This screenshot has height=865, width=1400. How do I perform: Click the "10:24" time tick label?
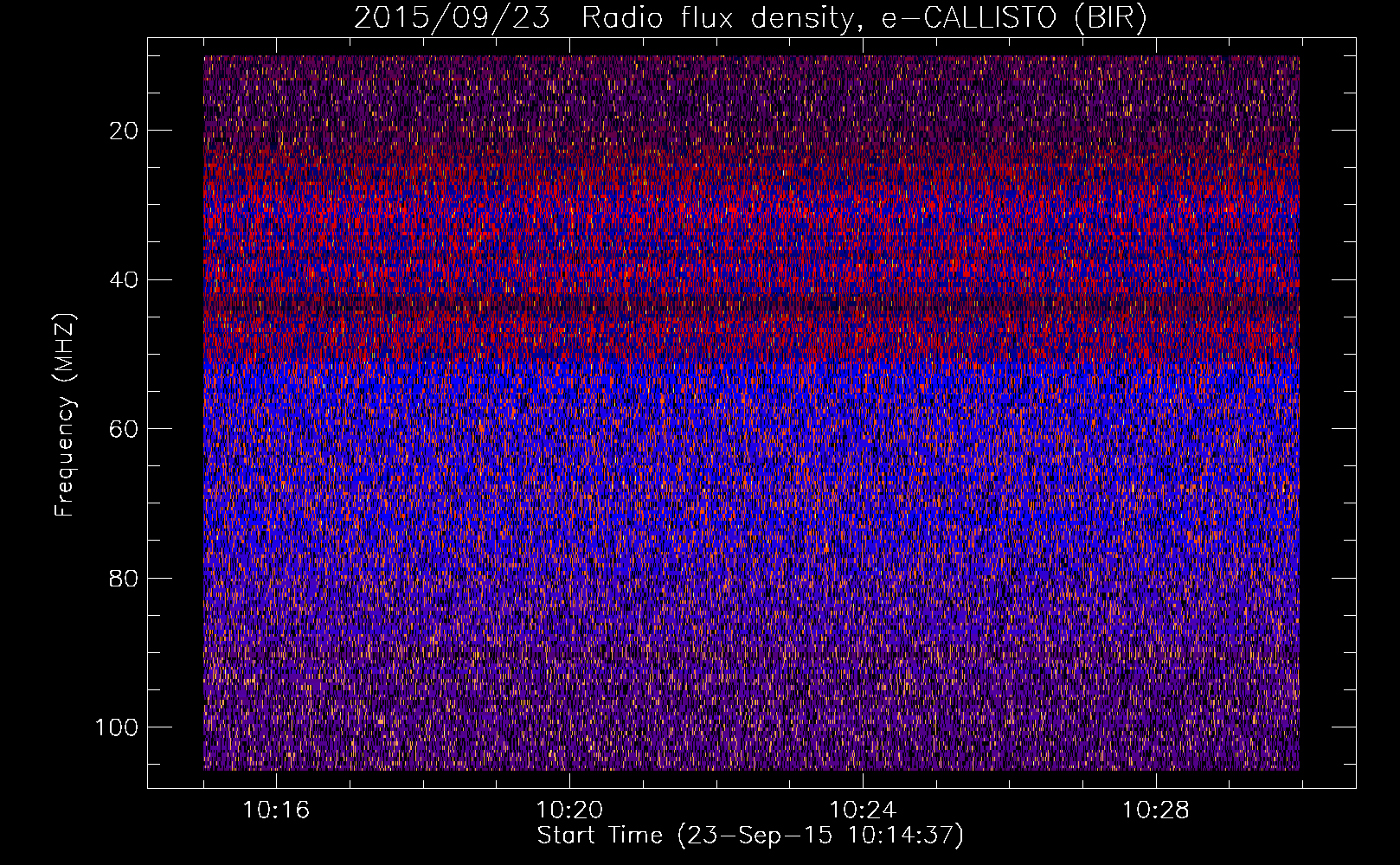[x=863, y=811]
